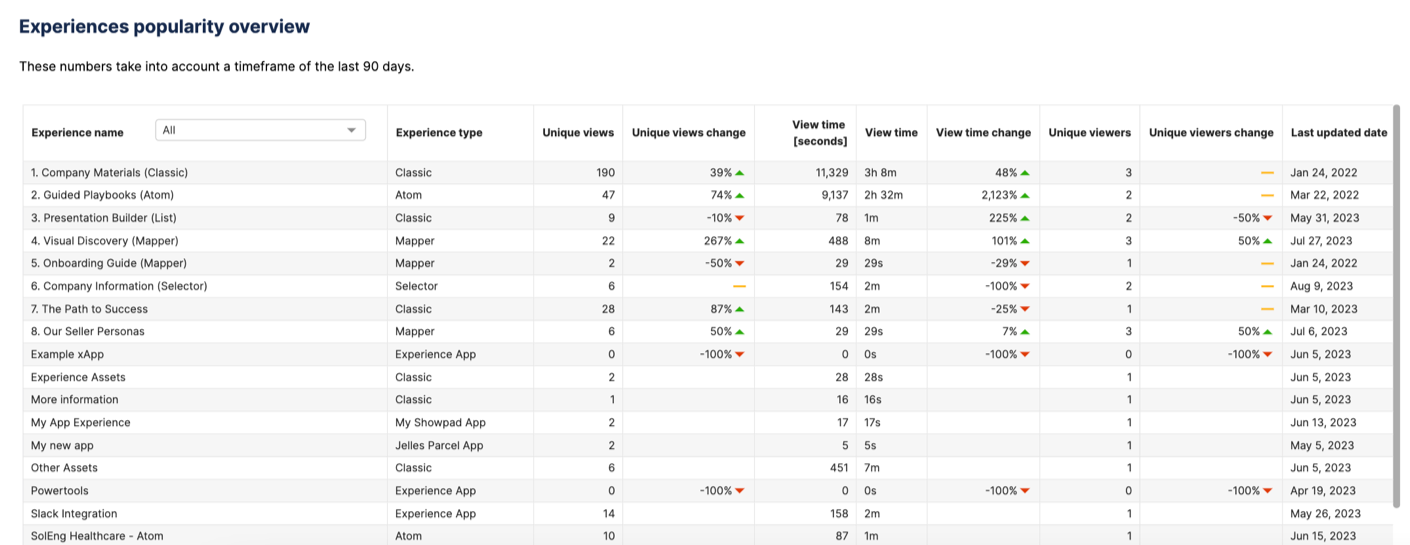Click the green up arrow beside 267%
1410x545 pixels.
pos(740,241)
